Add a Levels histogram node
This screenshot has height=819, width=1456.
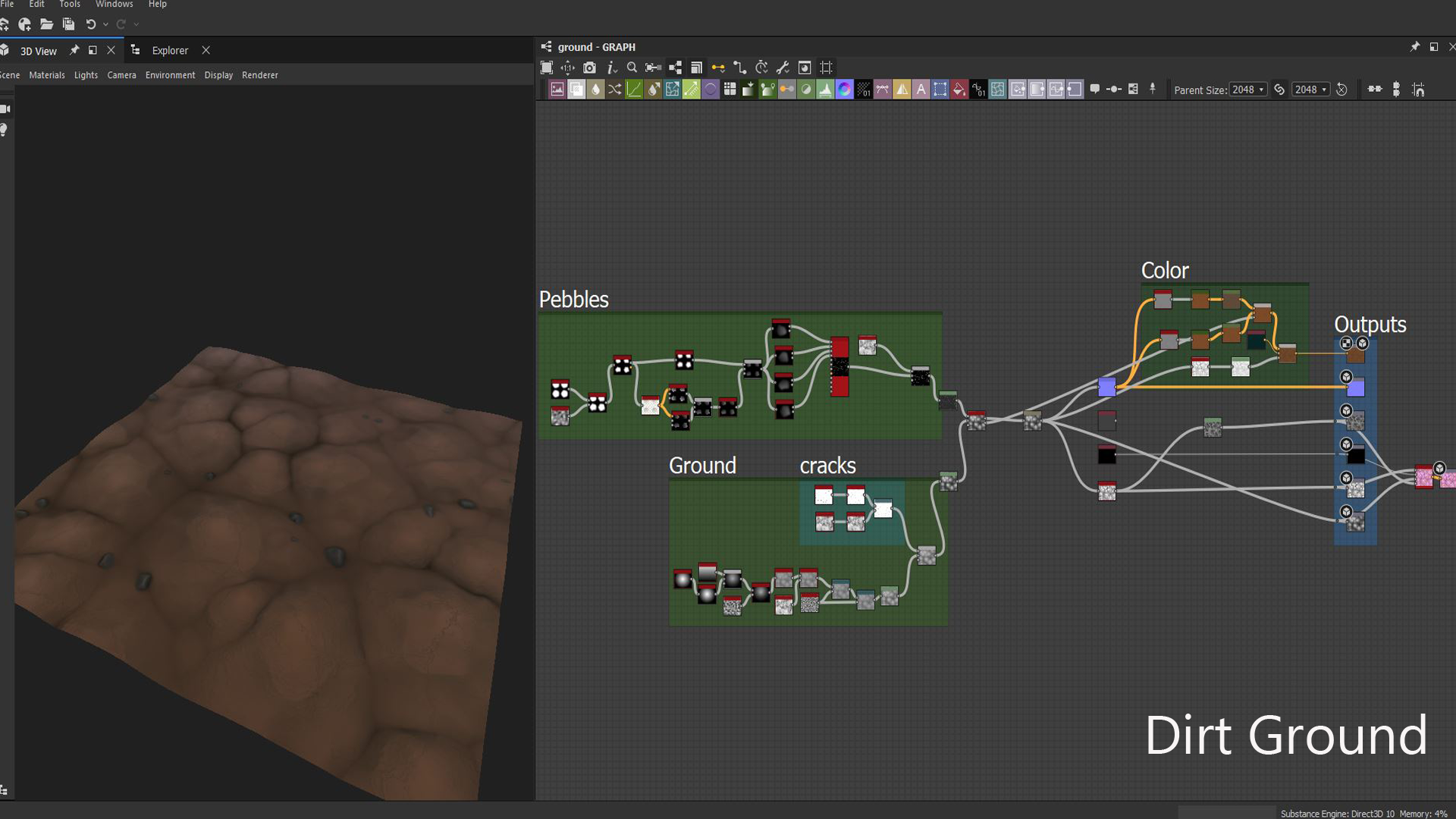tap(825, 89)
